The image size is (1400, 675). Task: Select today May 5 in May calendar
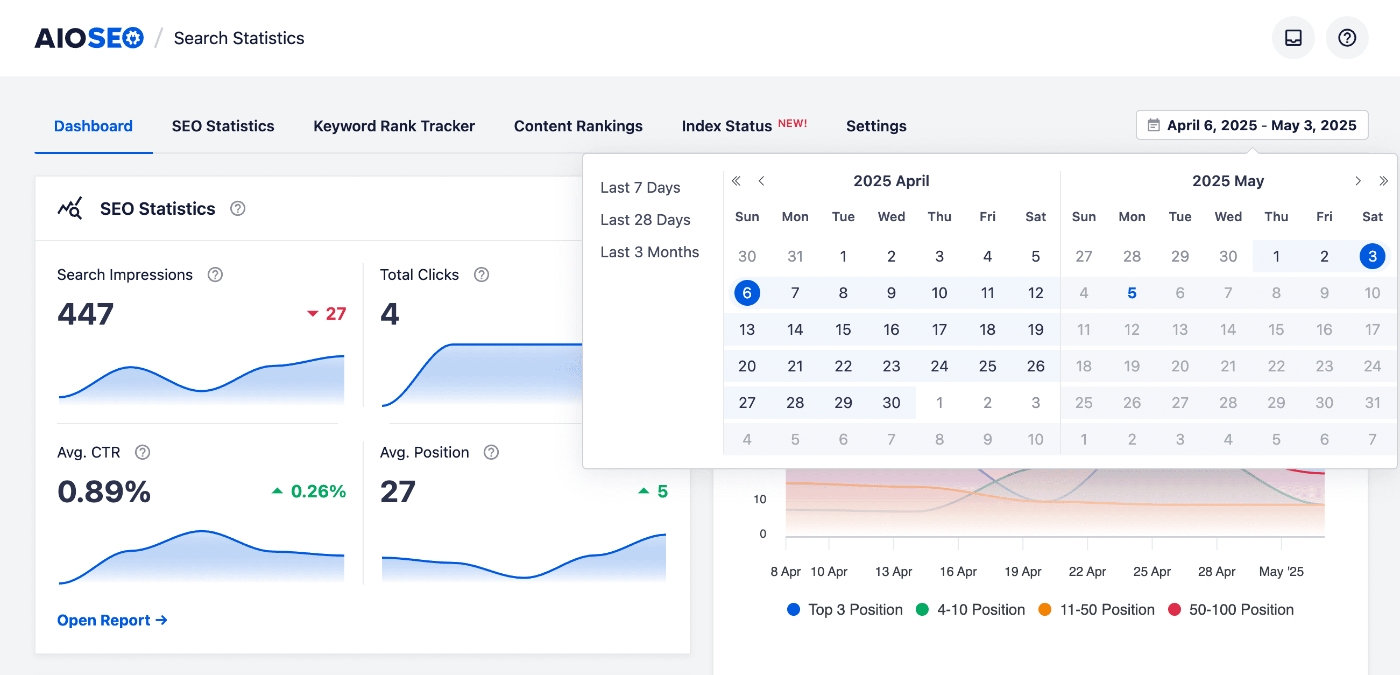pyautogui.click(x=1132, y=293)
